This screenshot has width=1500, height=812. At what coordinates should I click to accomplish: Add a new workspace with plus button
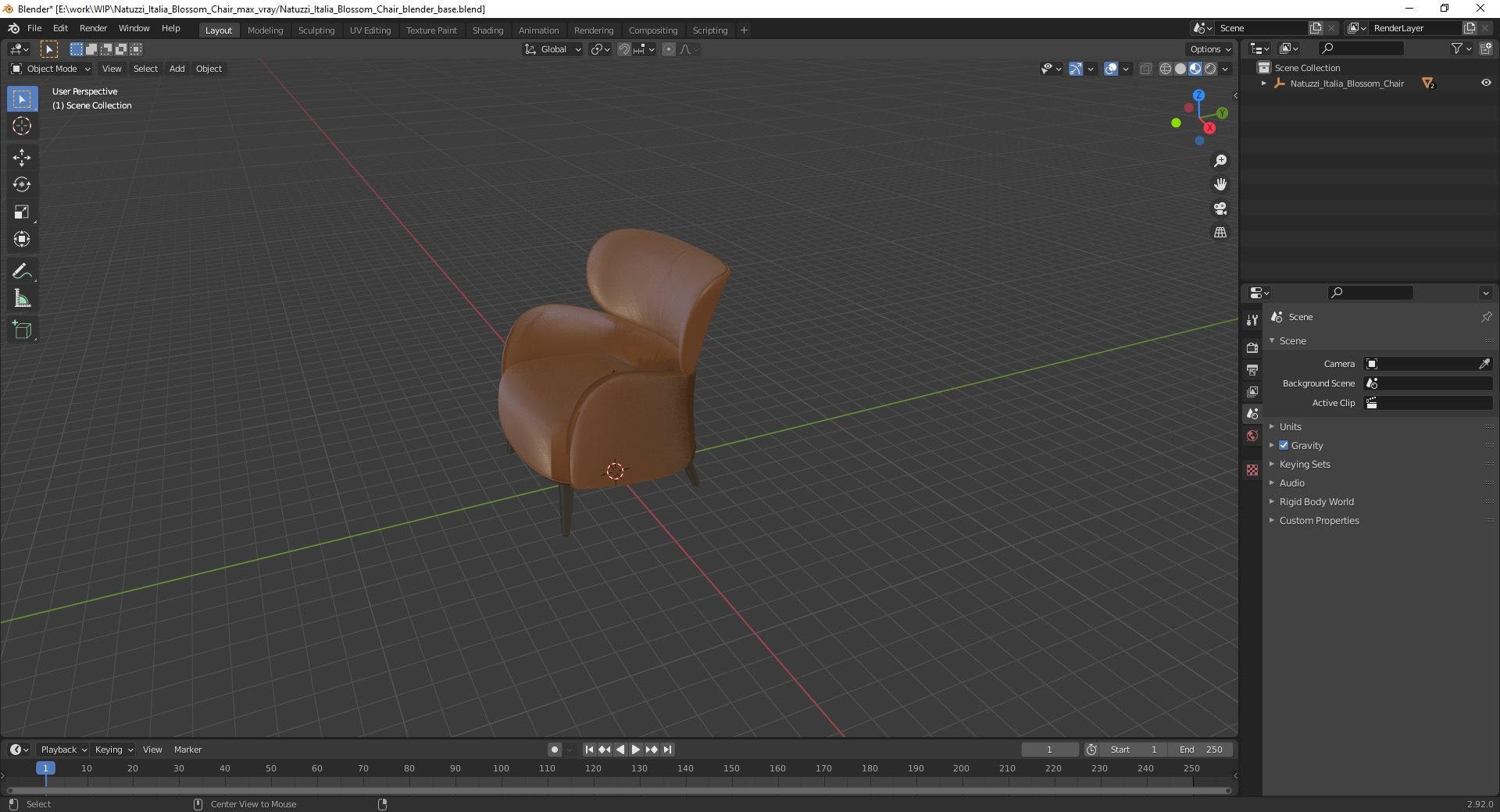tap(744, 30)
